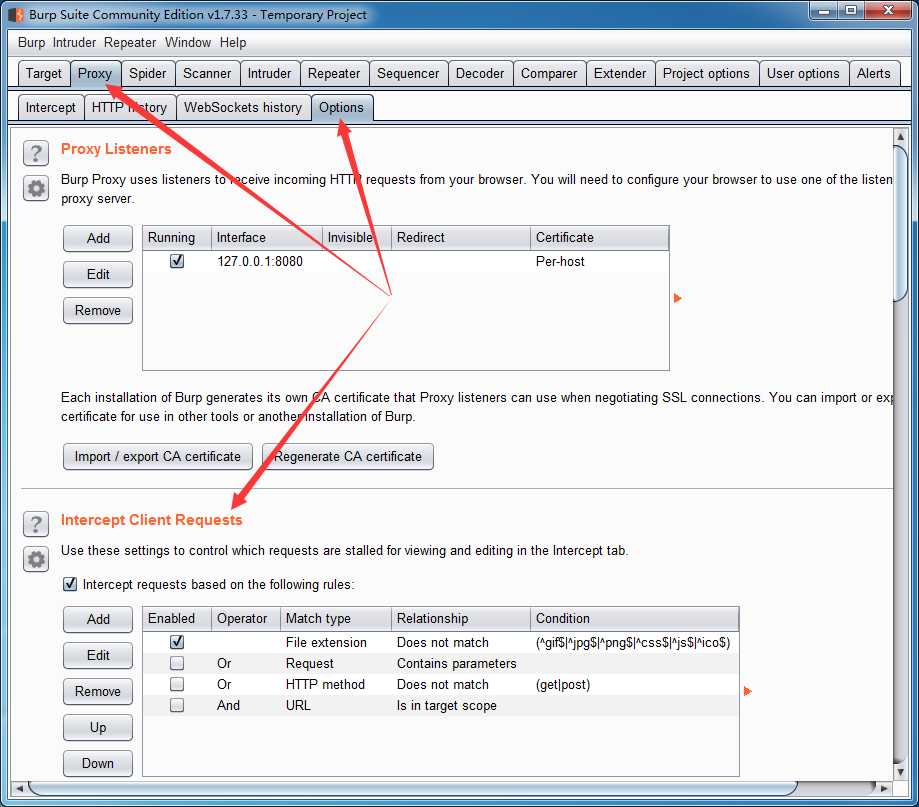
Task: Remove the selected intercept rule
Action: point(98,692)
